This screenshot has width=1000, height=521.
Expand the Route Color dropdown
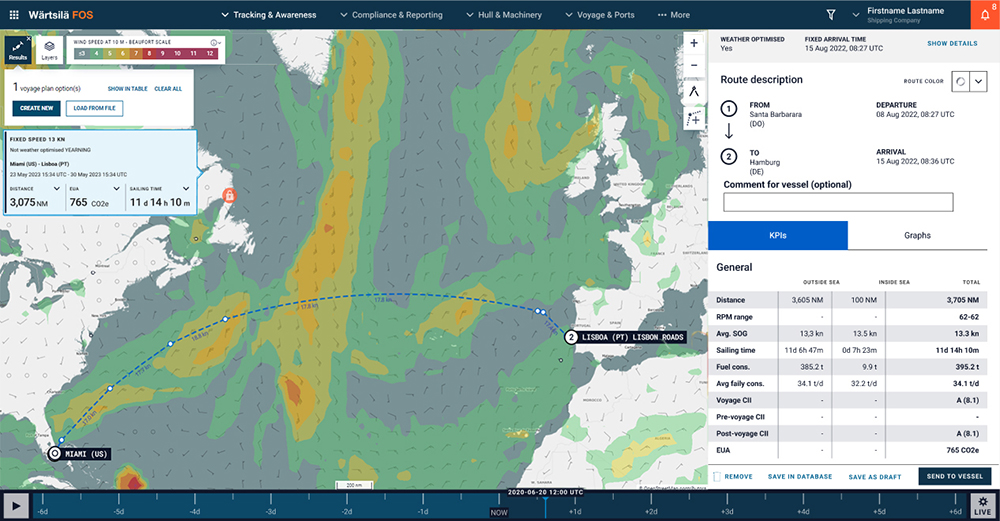(x=980, y=82)
